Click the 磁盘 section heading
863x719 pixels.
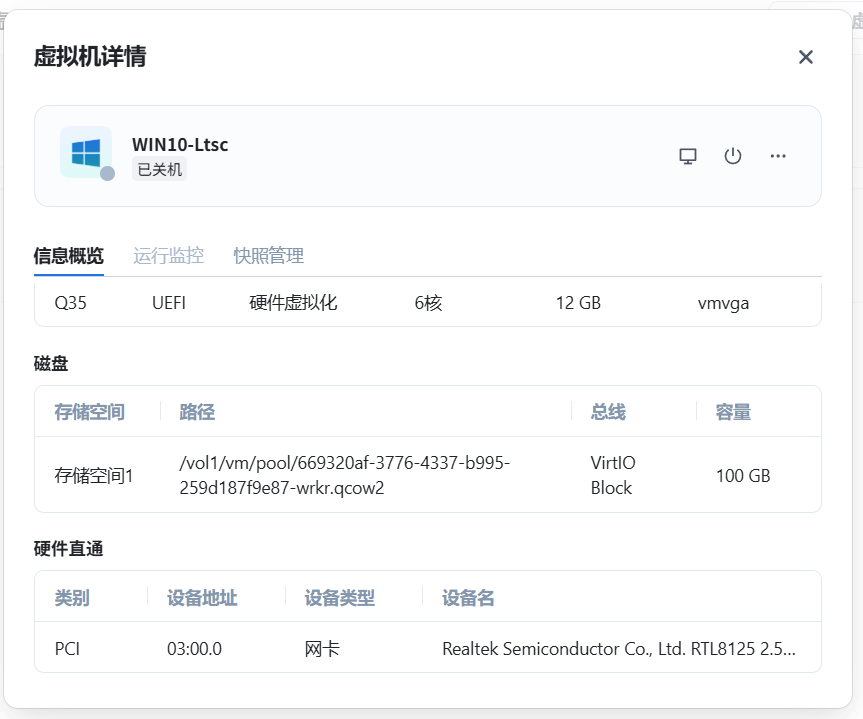coord(51,364)
